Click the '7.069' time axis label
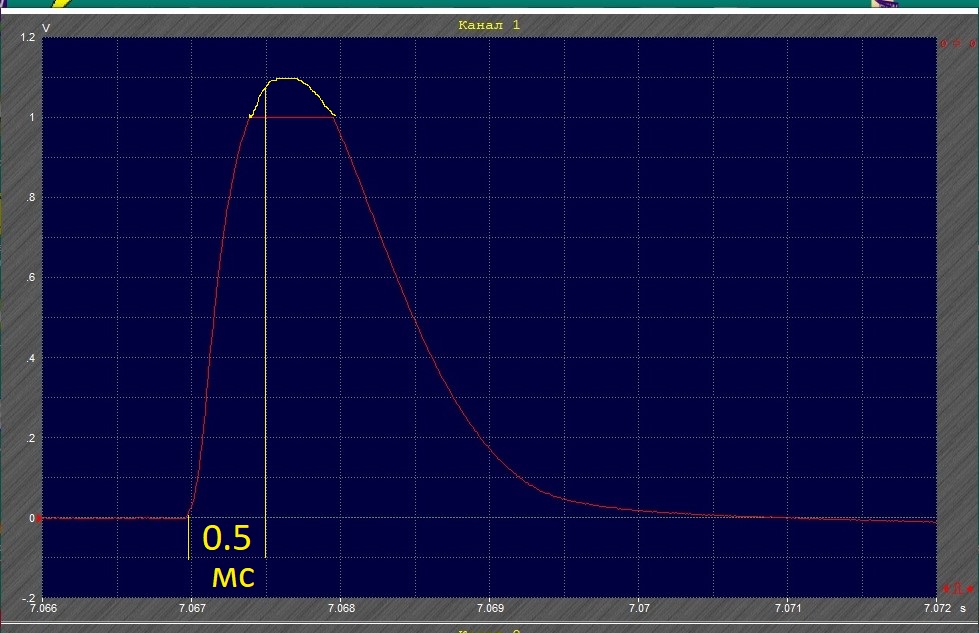Viewport: 979px width, 633px height. pyautogui.click(x=490, y=608)
